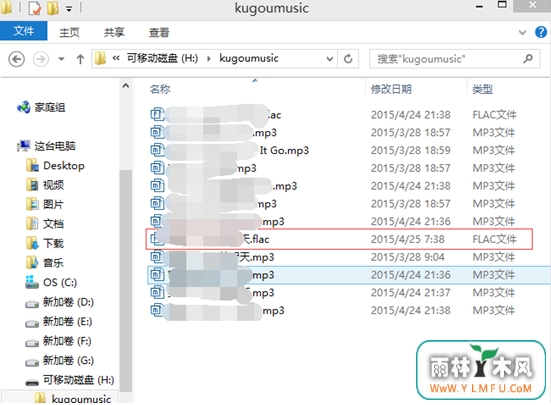Viewport: 551px width, 405px height.
Task: Click the Forward navigation arrow
Action: point(41,59)
